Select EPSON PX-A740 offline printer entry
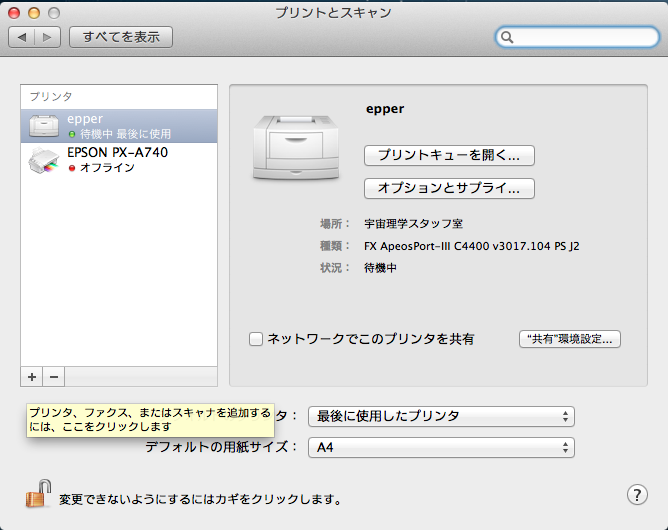The height and width of the screenshot is (530, 668). [120, 160]
